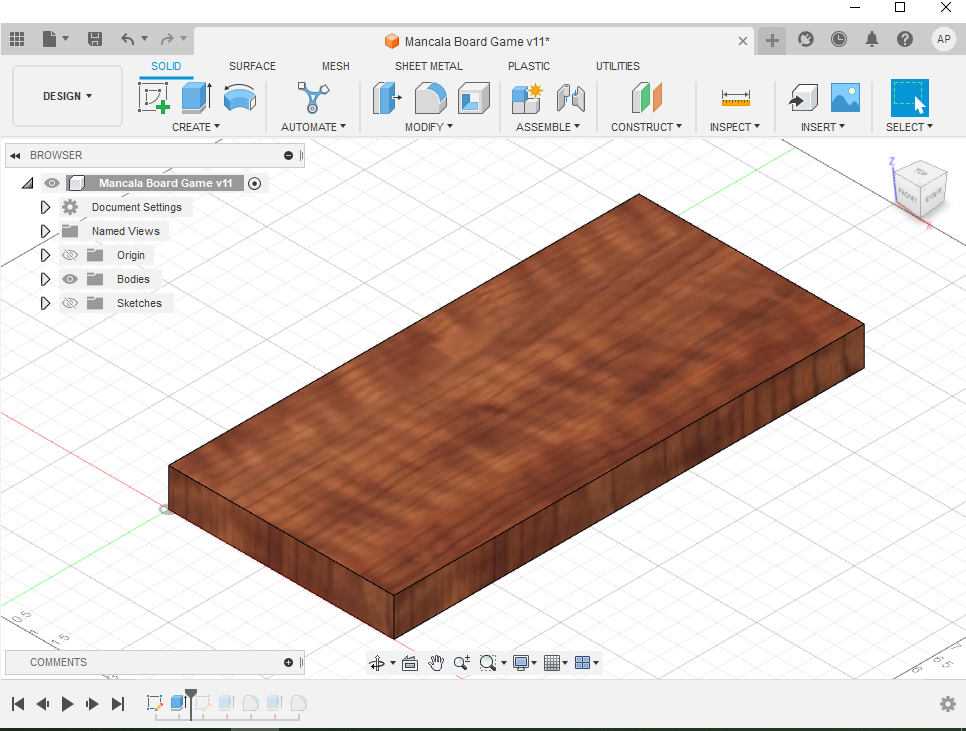Screen dimensions: 966x731
Task: Select the Revolve tool in Create panel
Action: (240, 98)
